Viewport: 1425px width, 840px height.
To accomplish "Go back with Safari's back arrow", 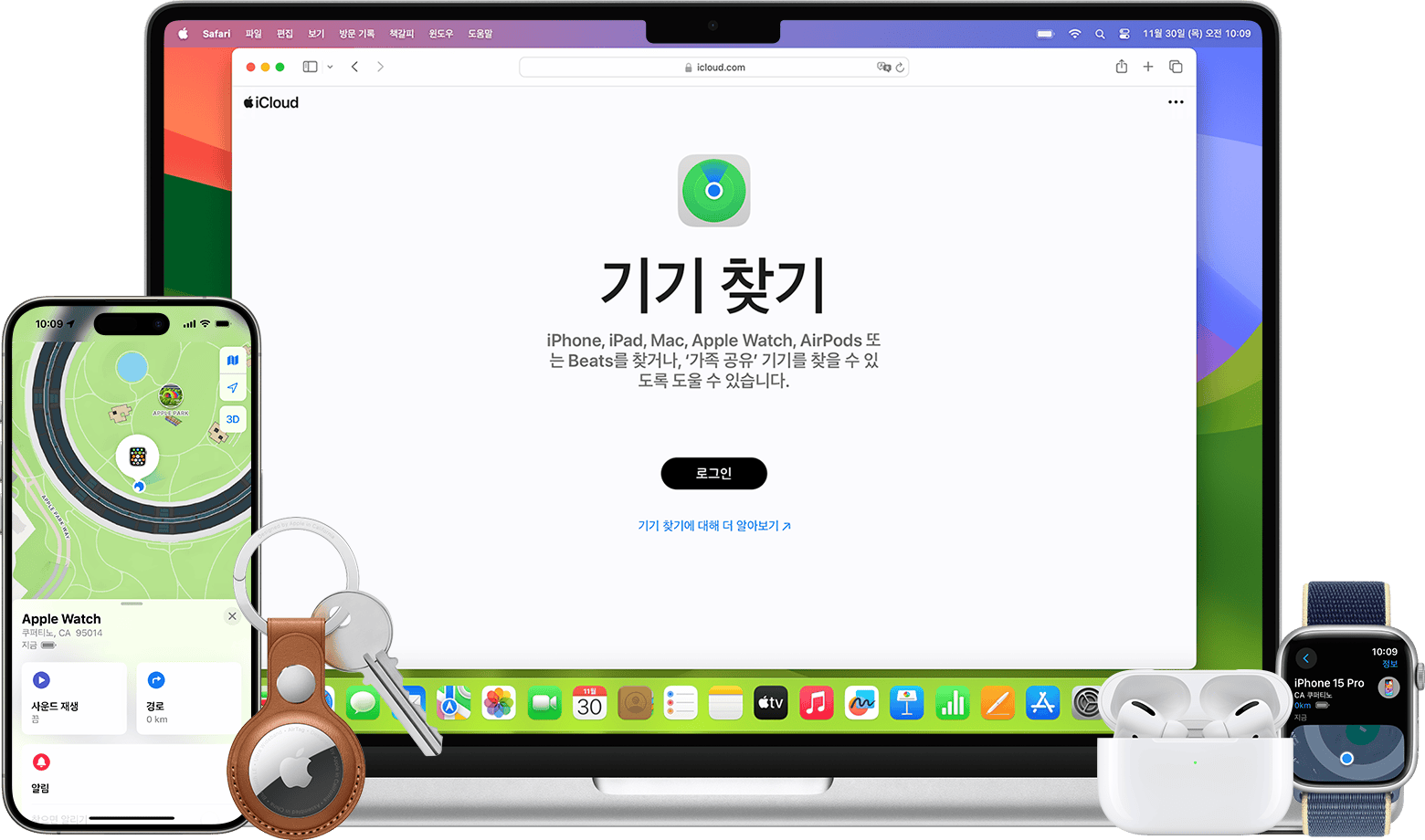I will pyautogui.click(x=354, y=67).
